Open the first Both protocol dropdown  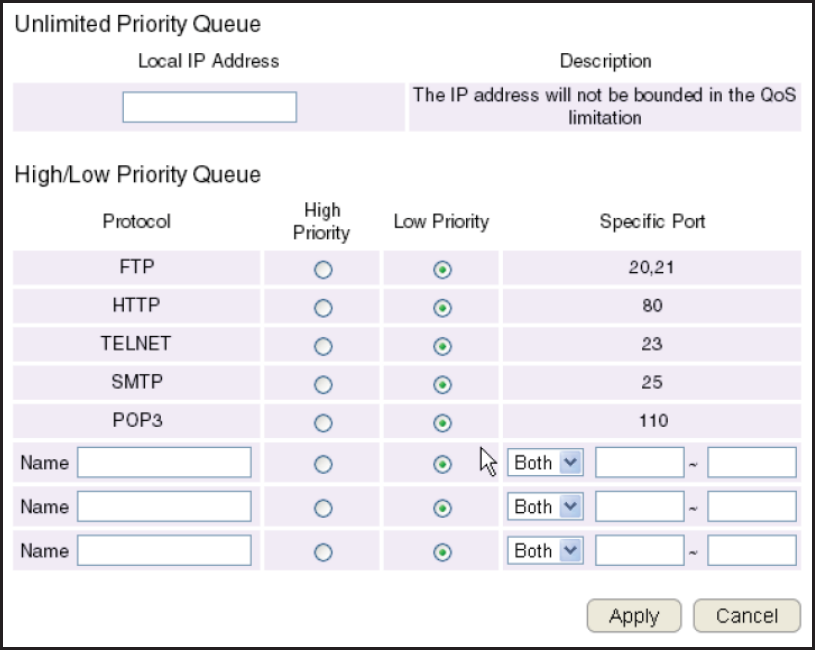545,462
